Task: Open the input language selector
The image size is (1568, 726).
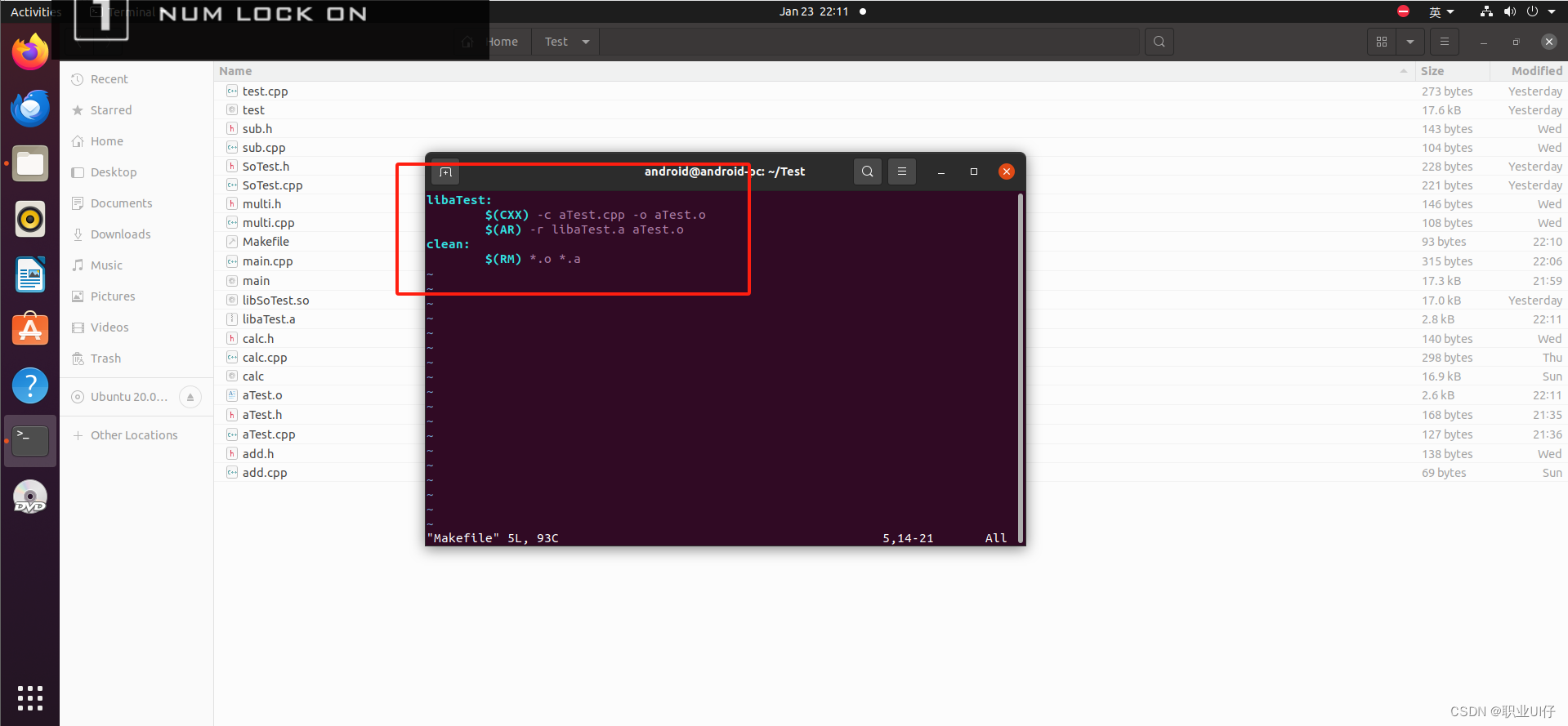Action: click(x=1441, y=11)
